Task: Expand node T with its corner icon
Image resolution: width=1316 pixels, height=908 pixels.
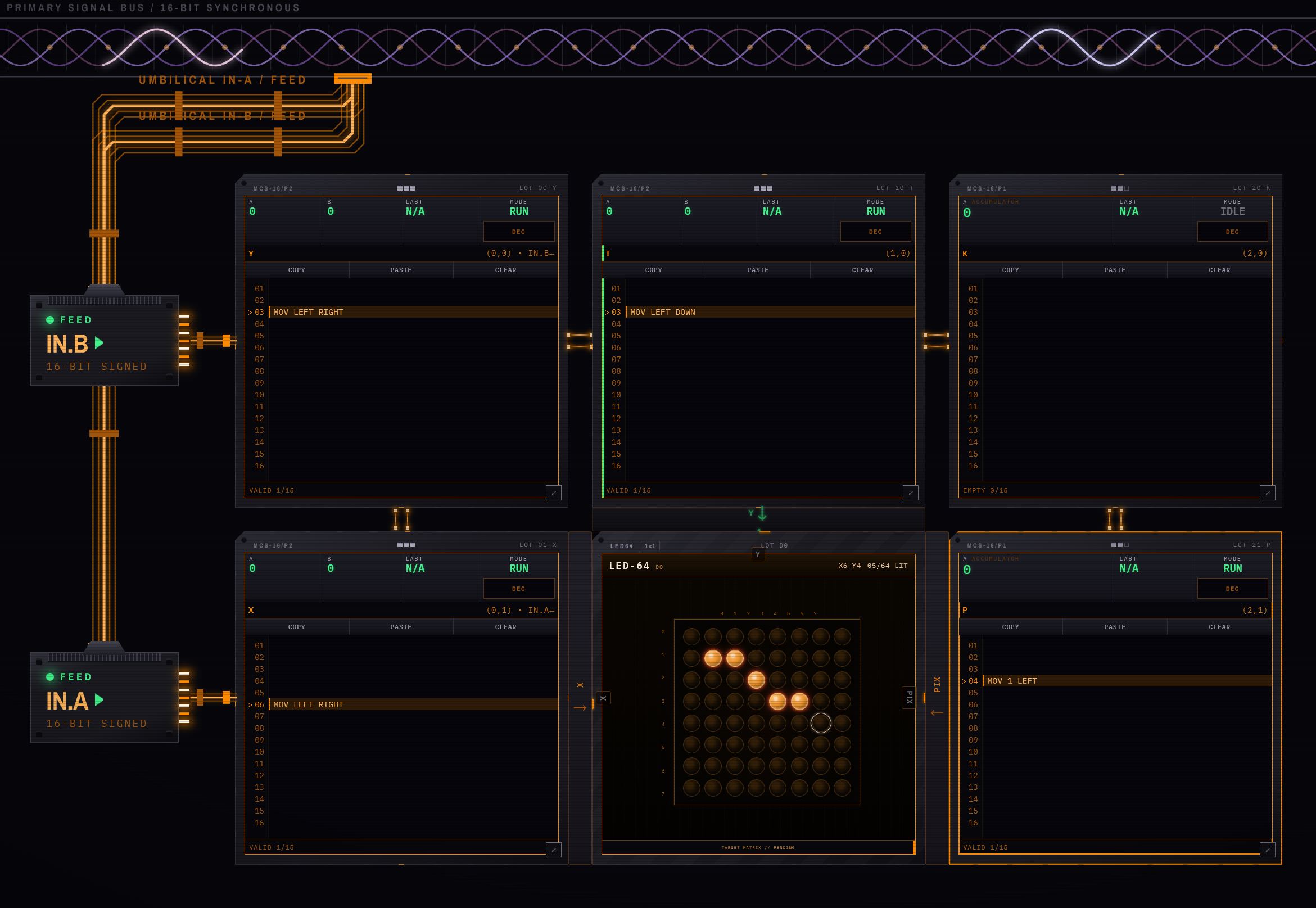Action: 911,493
